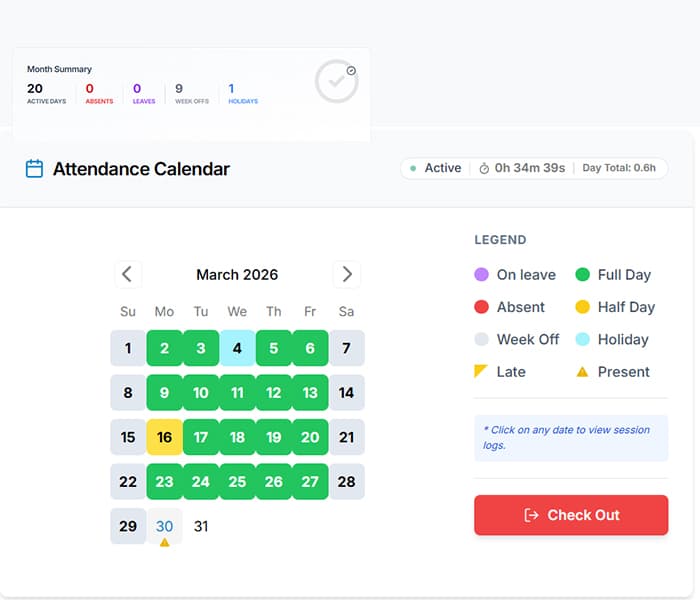
Task: Select March 5 on the calendar
Action: coord(274,348)
